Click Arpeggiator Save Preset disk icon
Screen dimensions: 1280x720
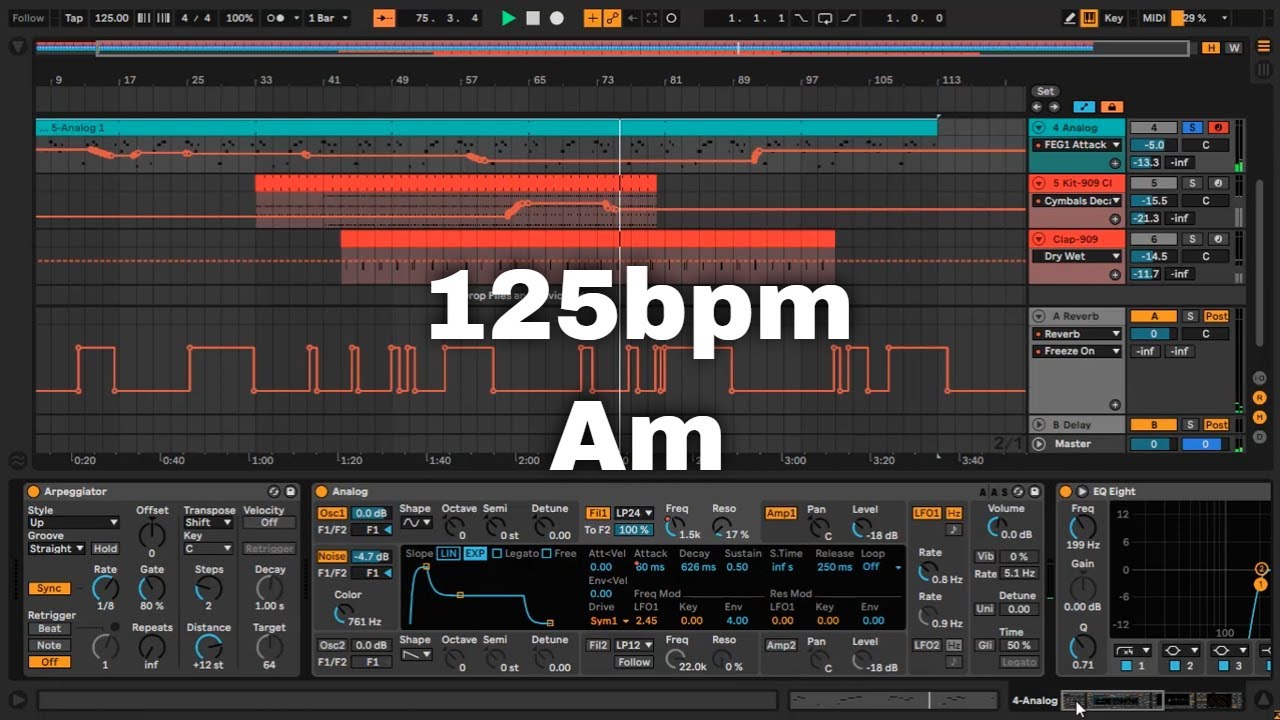(x=290, y=492)
